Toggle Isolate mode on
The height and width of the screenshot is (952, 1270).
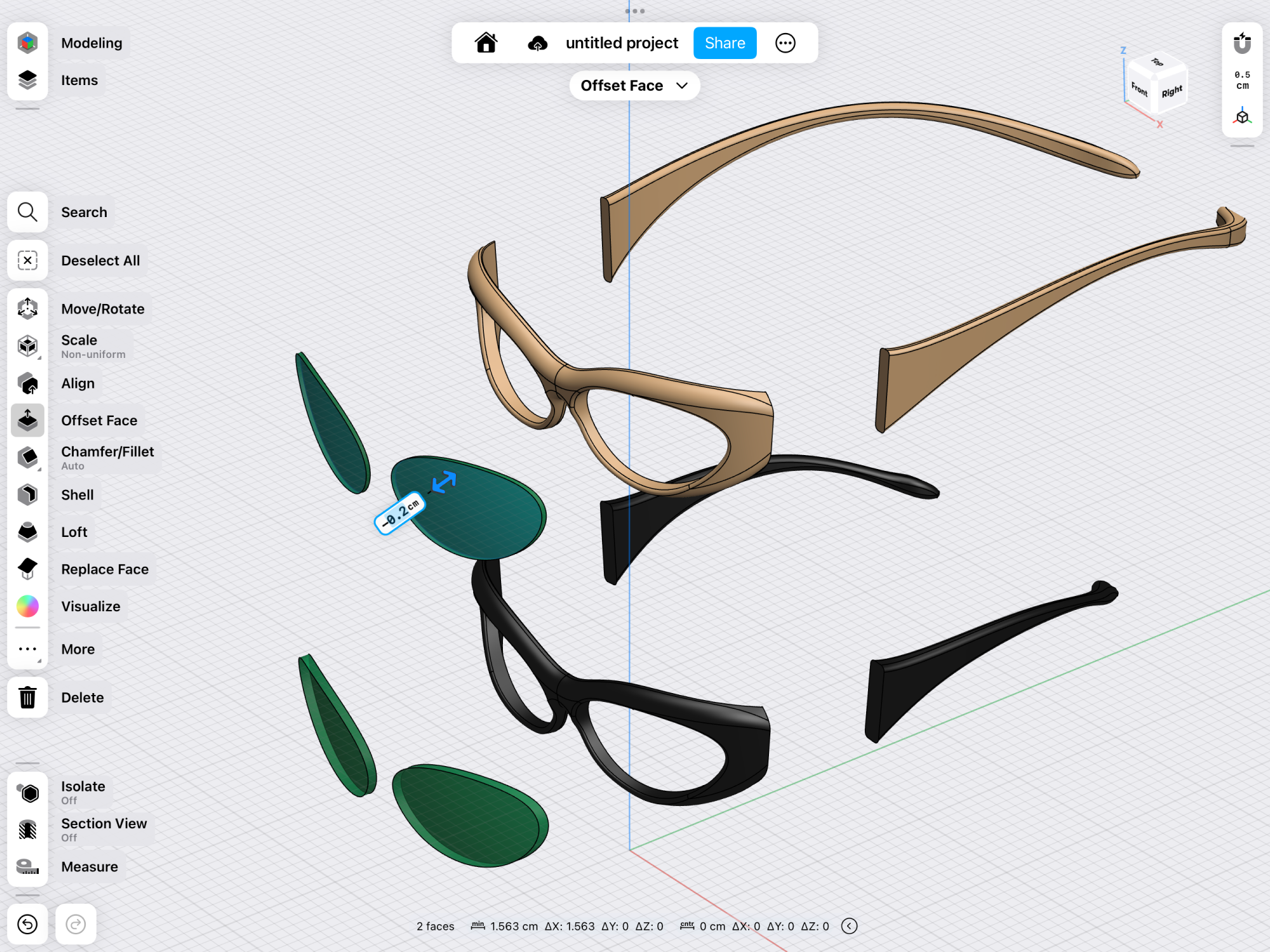27,793
